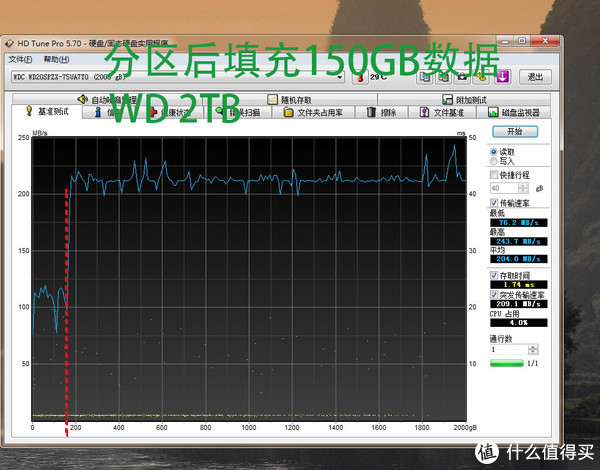Screen dimensions: 600x470
Task: Close the HD Tune Pro window
Action: [x=545, y=41]
